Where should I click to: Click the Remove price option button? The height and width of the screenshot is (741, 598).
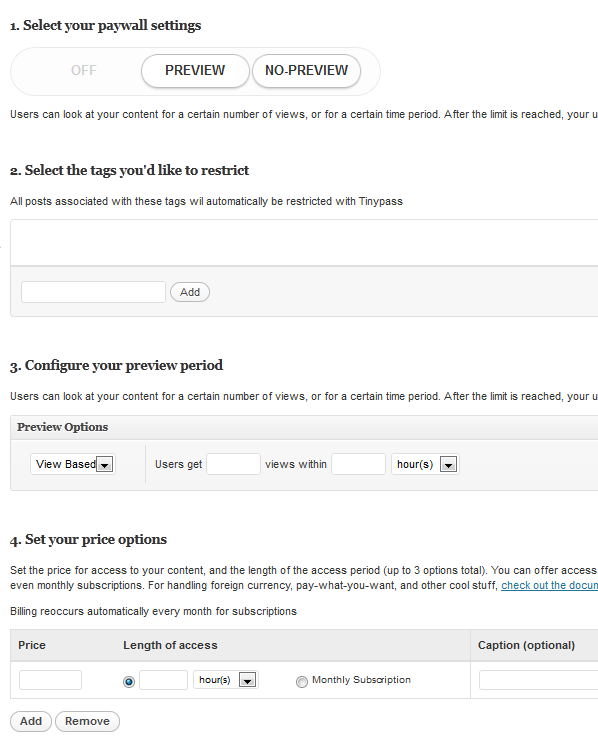87,721
